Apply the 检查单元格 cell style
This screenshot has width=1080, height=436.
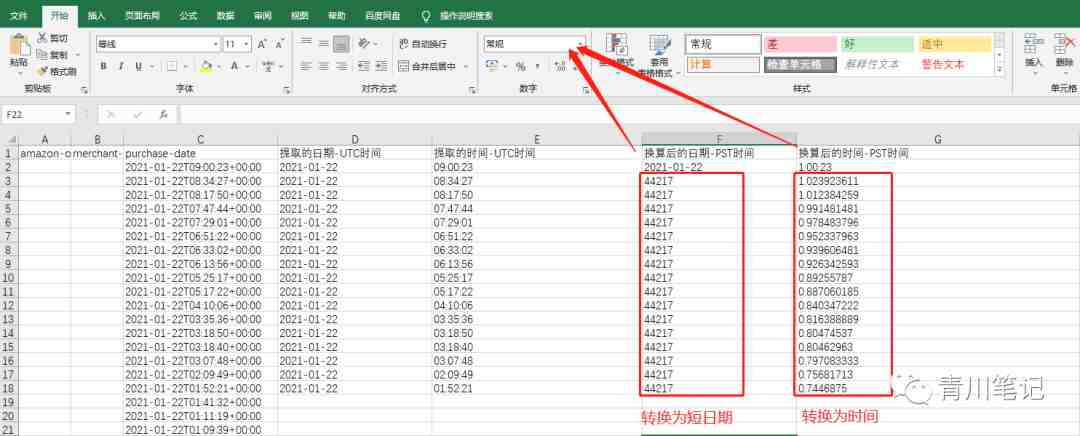click(x=800, y=64)
